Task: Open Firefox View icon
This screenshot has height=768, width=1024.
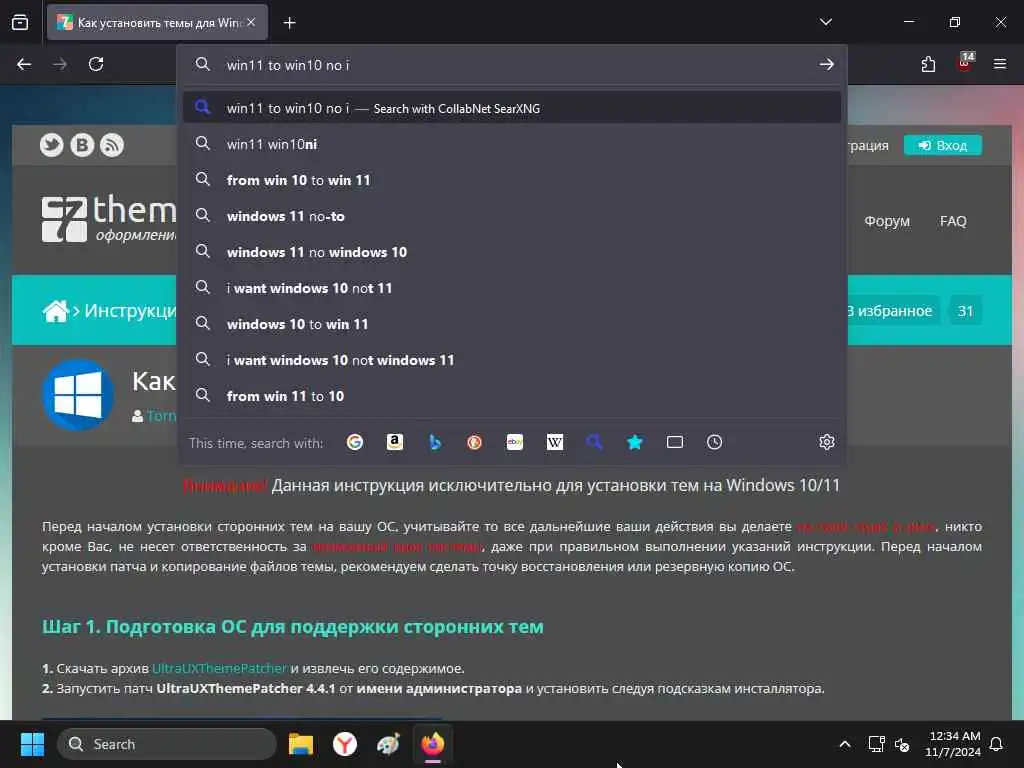Action: 20,23
